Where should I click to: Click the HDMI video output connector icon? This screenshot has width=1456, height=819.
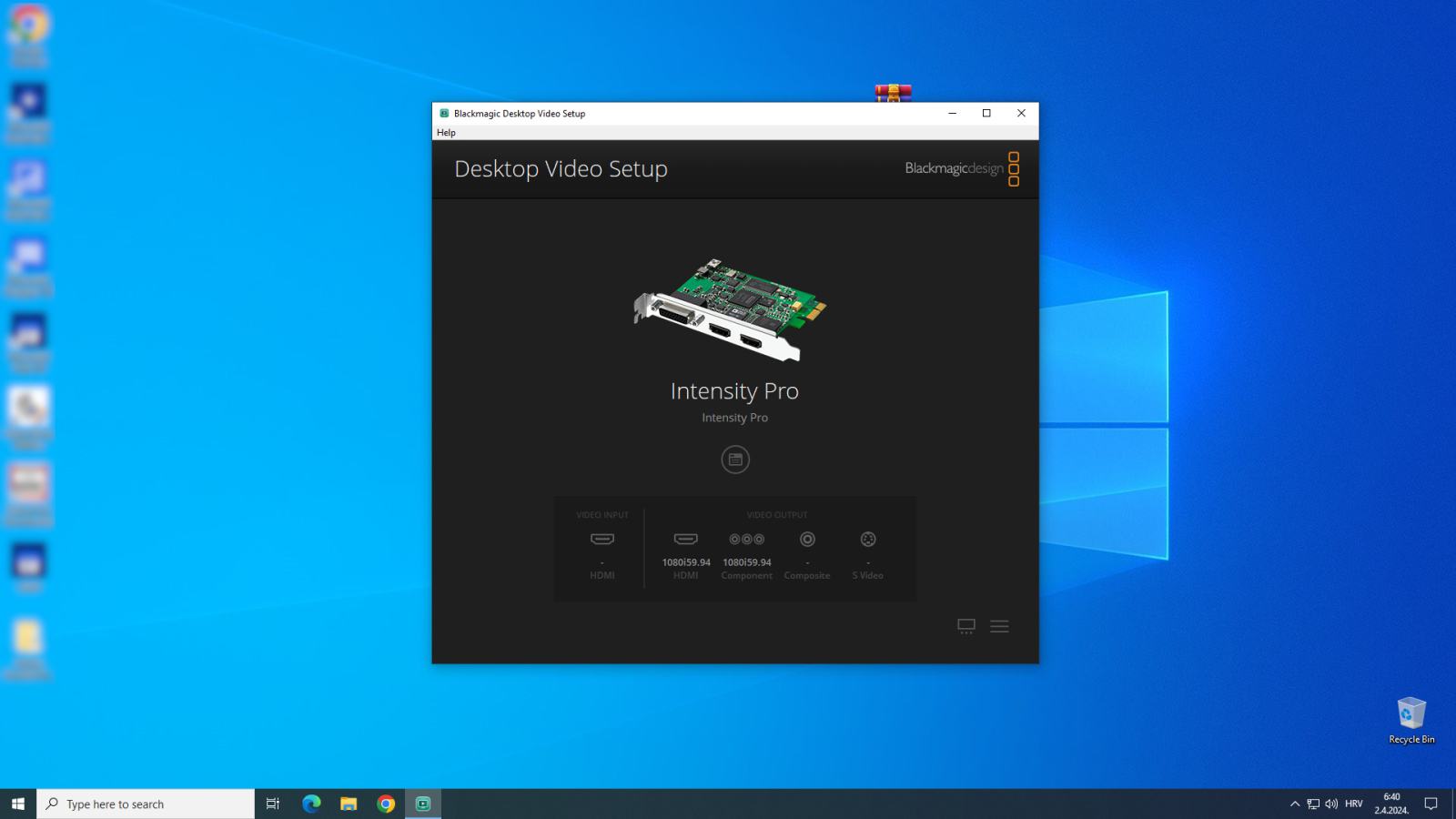[x=686, y=539]
